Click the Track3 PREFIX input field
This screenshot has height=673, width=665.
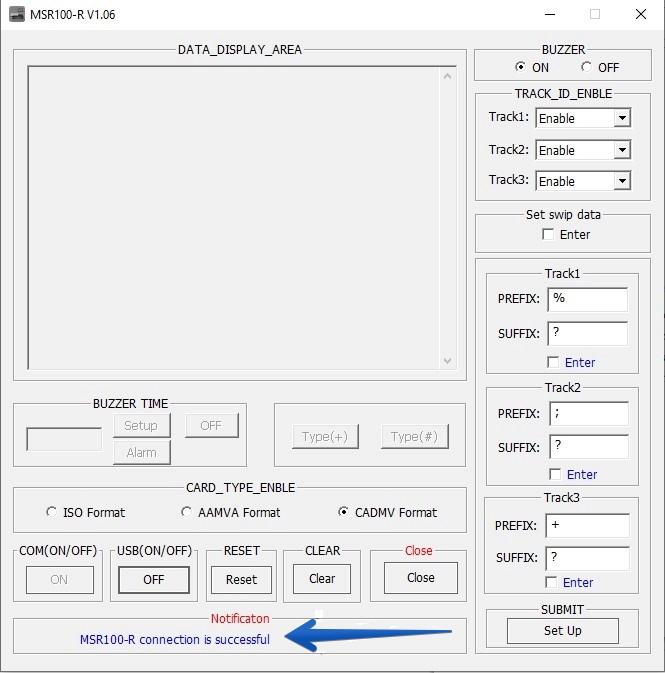coord(587,525)
